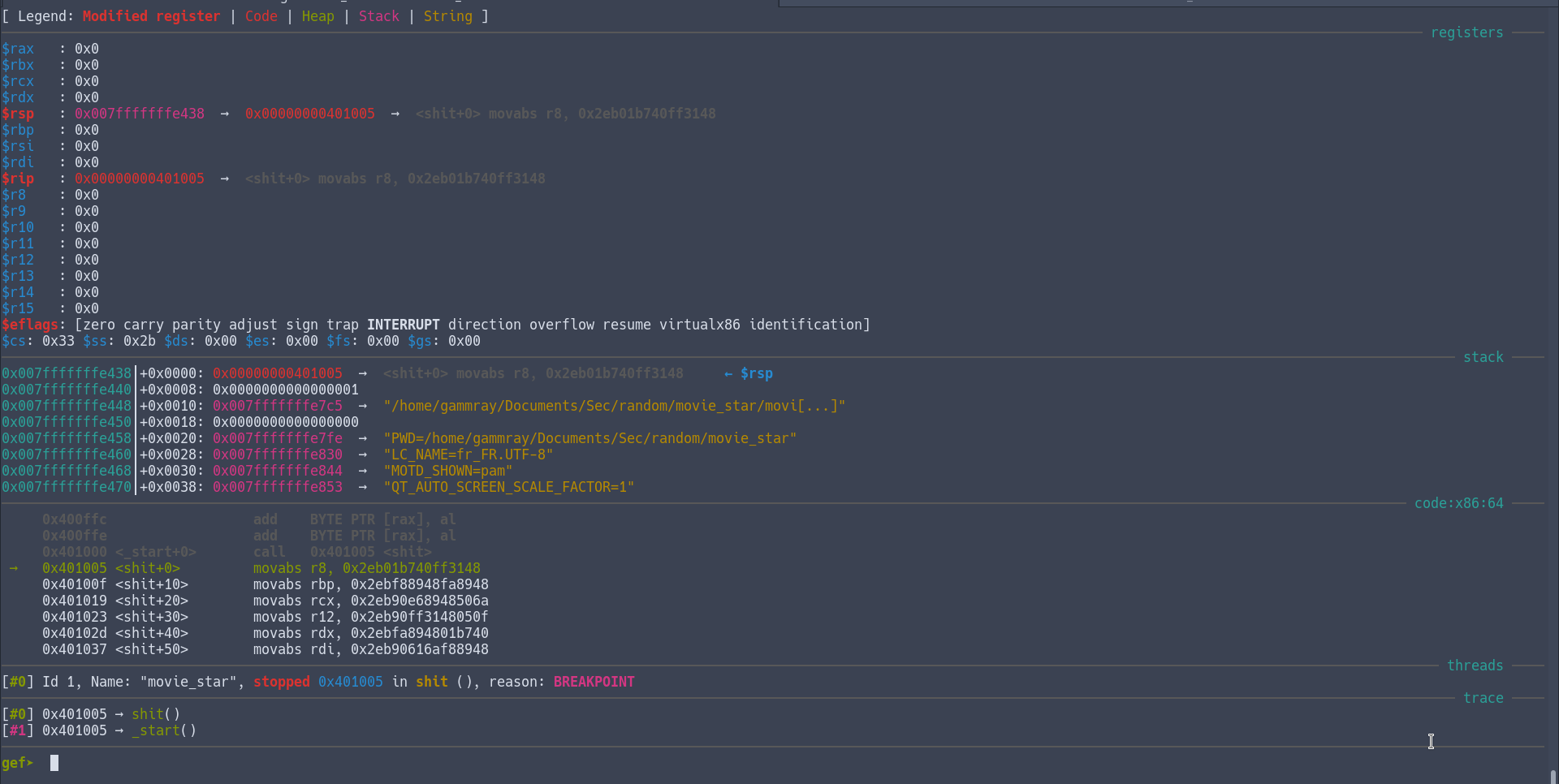Click the terminal scrollbar thumb
1559x784 pixels.
coord(1553,776)
